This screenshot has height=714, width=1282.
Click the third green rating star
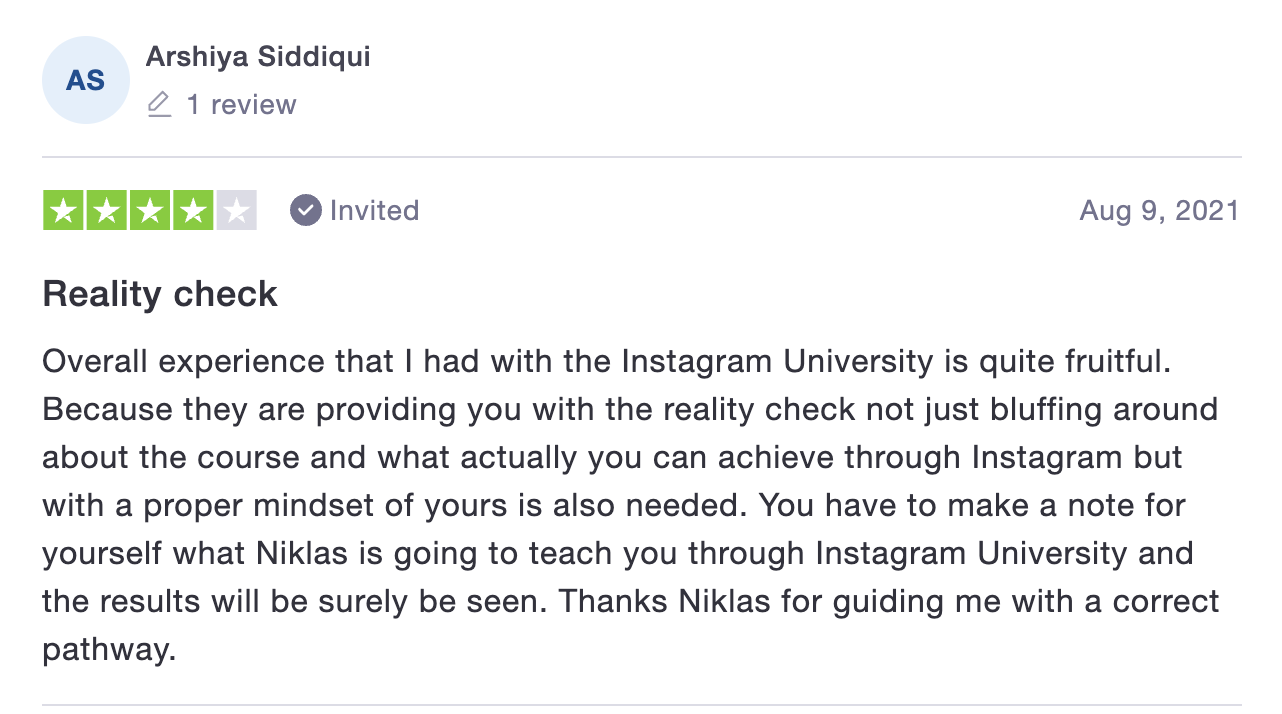coord(150,210)
